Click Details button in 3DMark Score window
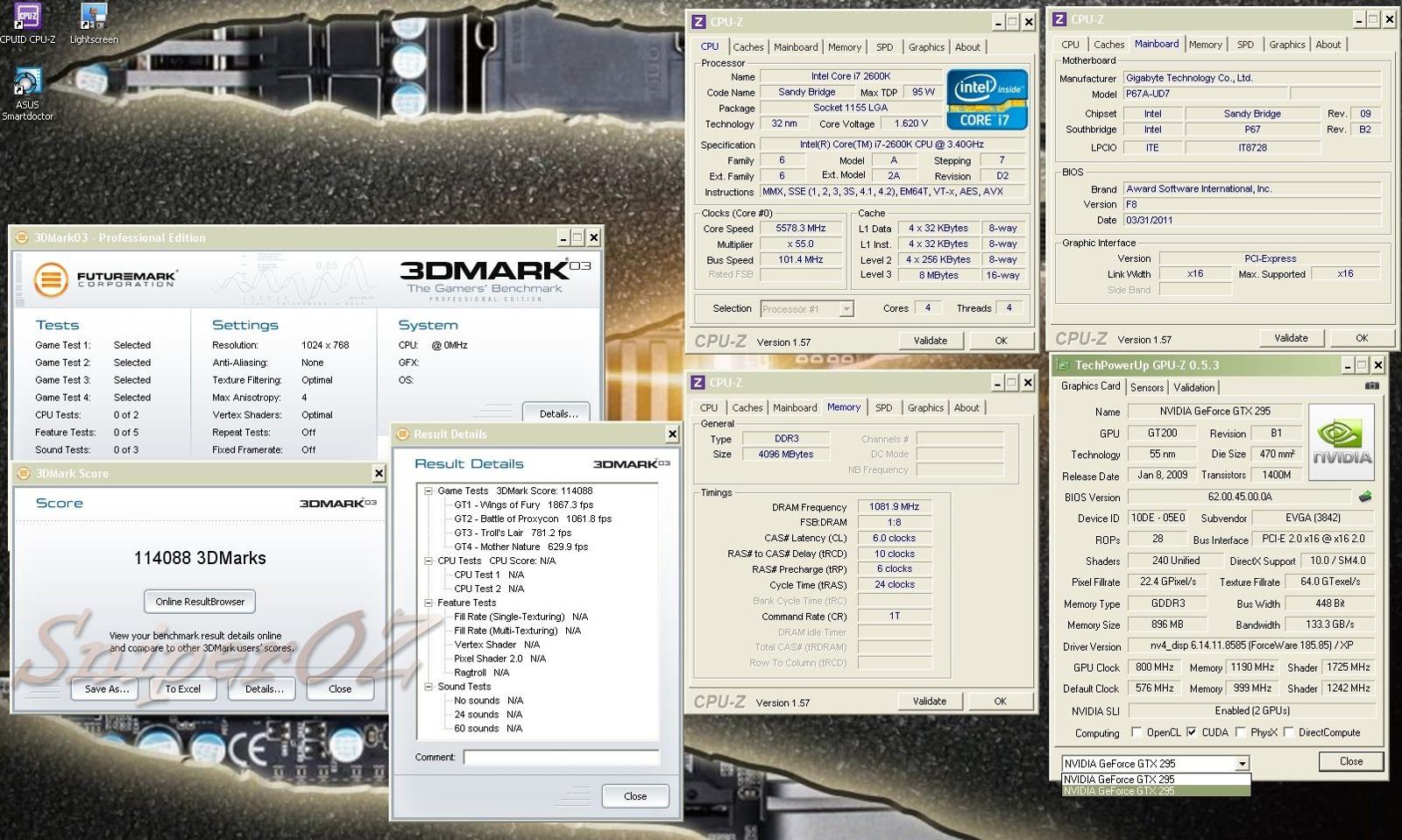The width and height of the screenshot is (1402, 840). click(264, 689)
